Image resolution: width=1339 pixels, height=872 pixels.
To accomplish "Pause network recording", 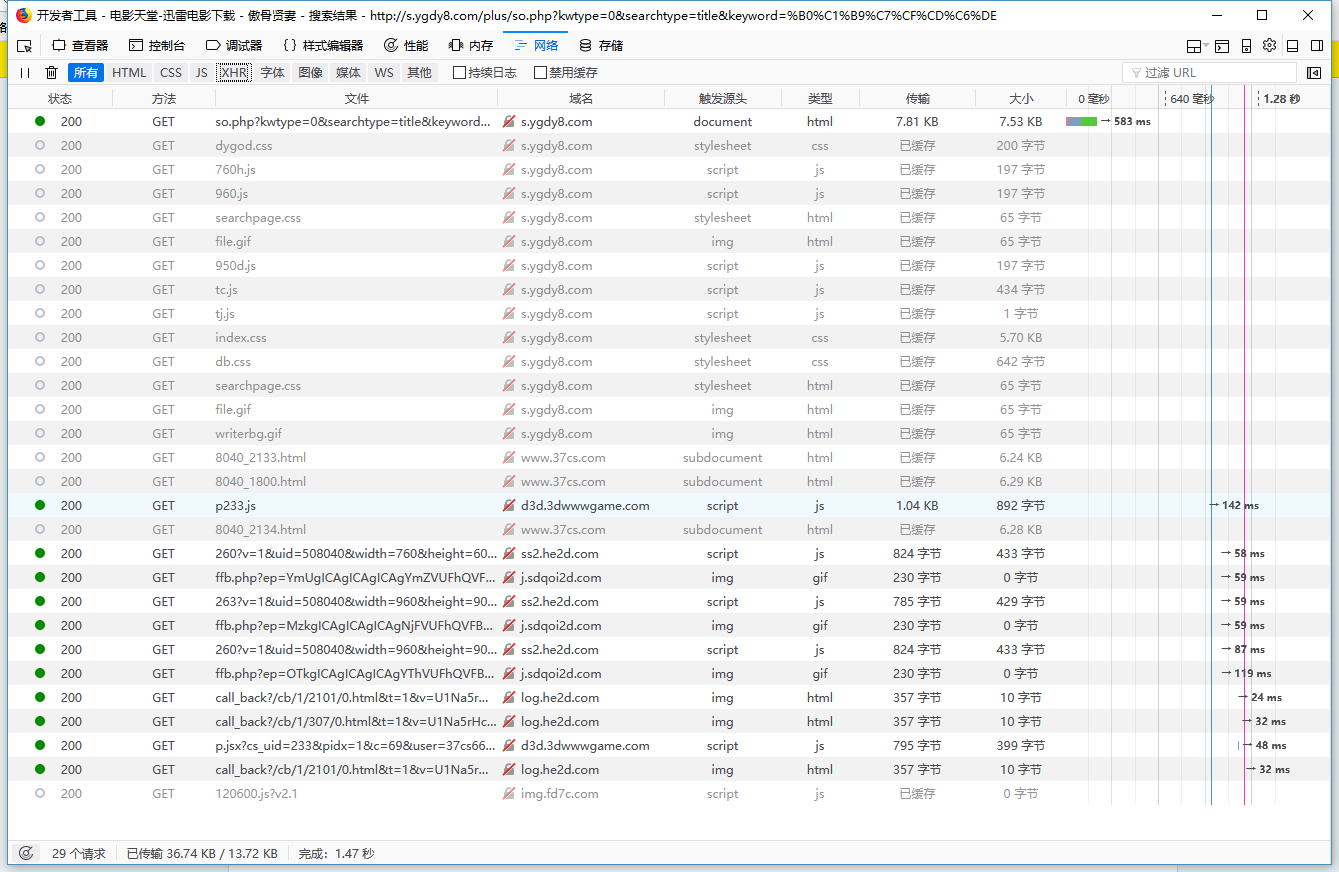I will coord(25,73).
